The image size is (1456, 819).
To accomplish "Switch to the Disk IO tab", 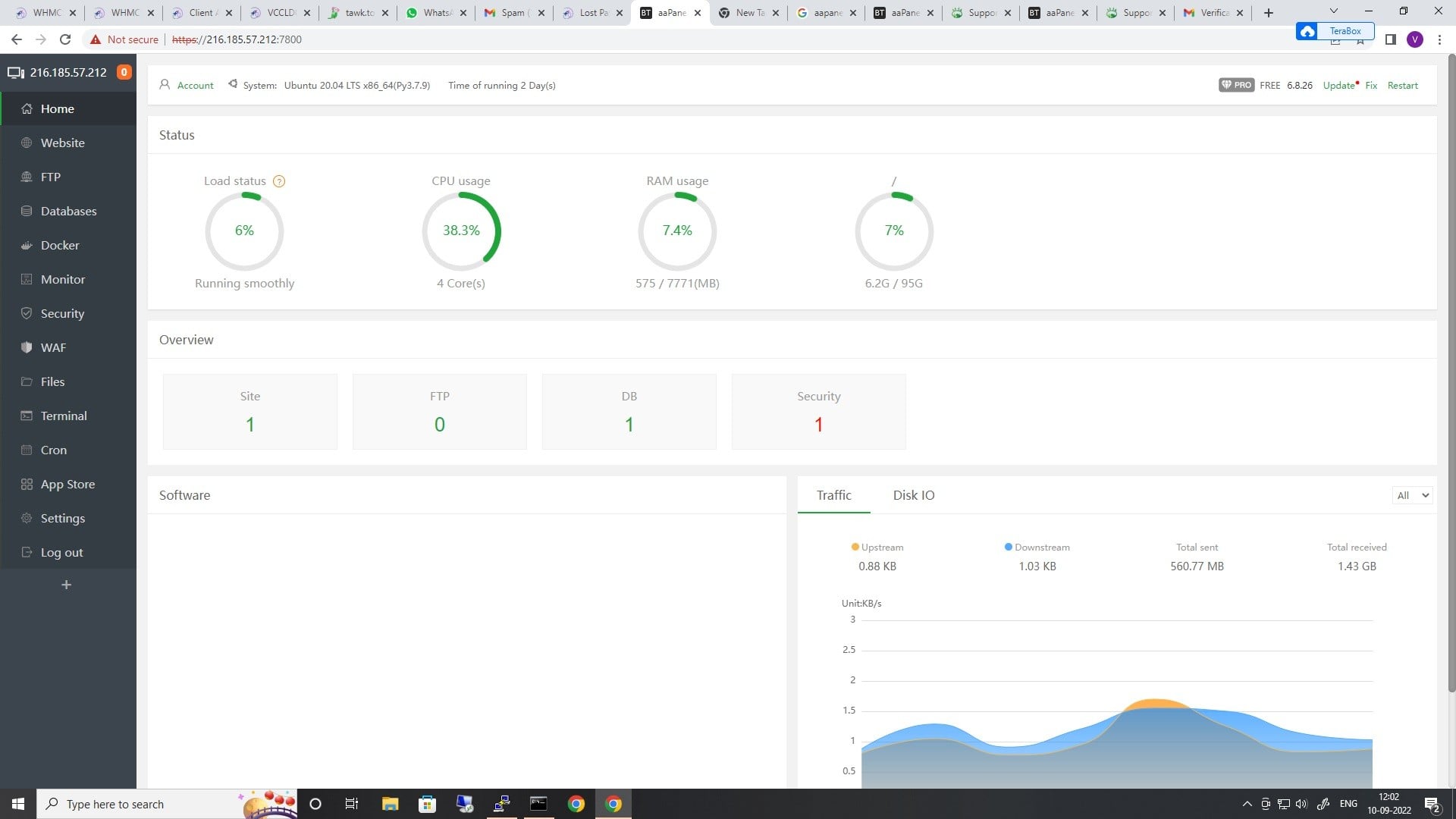I will (x=913, y=495).
